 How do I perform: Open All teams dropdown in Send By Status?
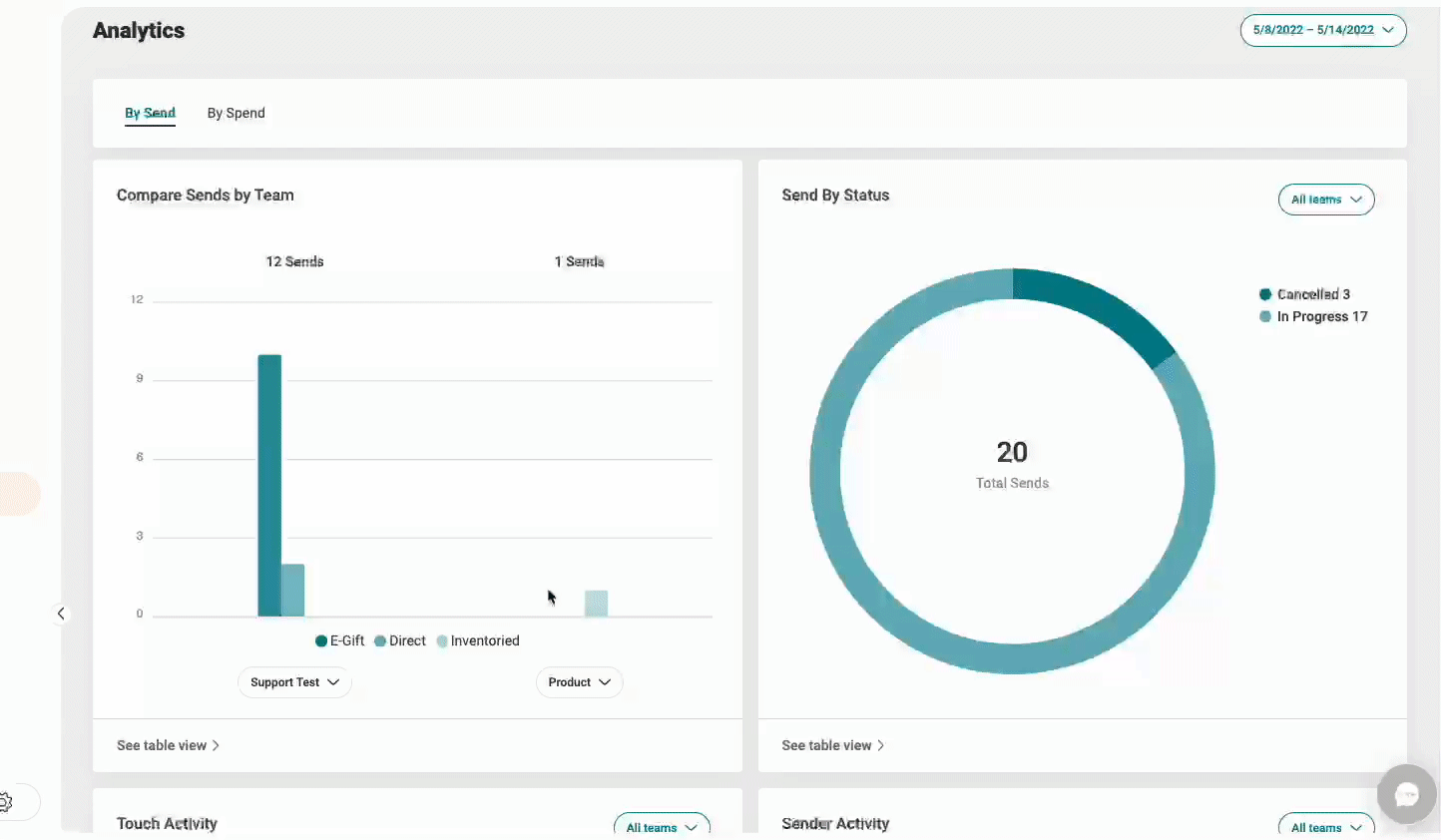1325,200
